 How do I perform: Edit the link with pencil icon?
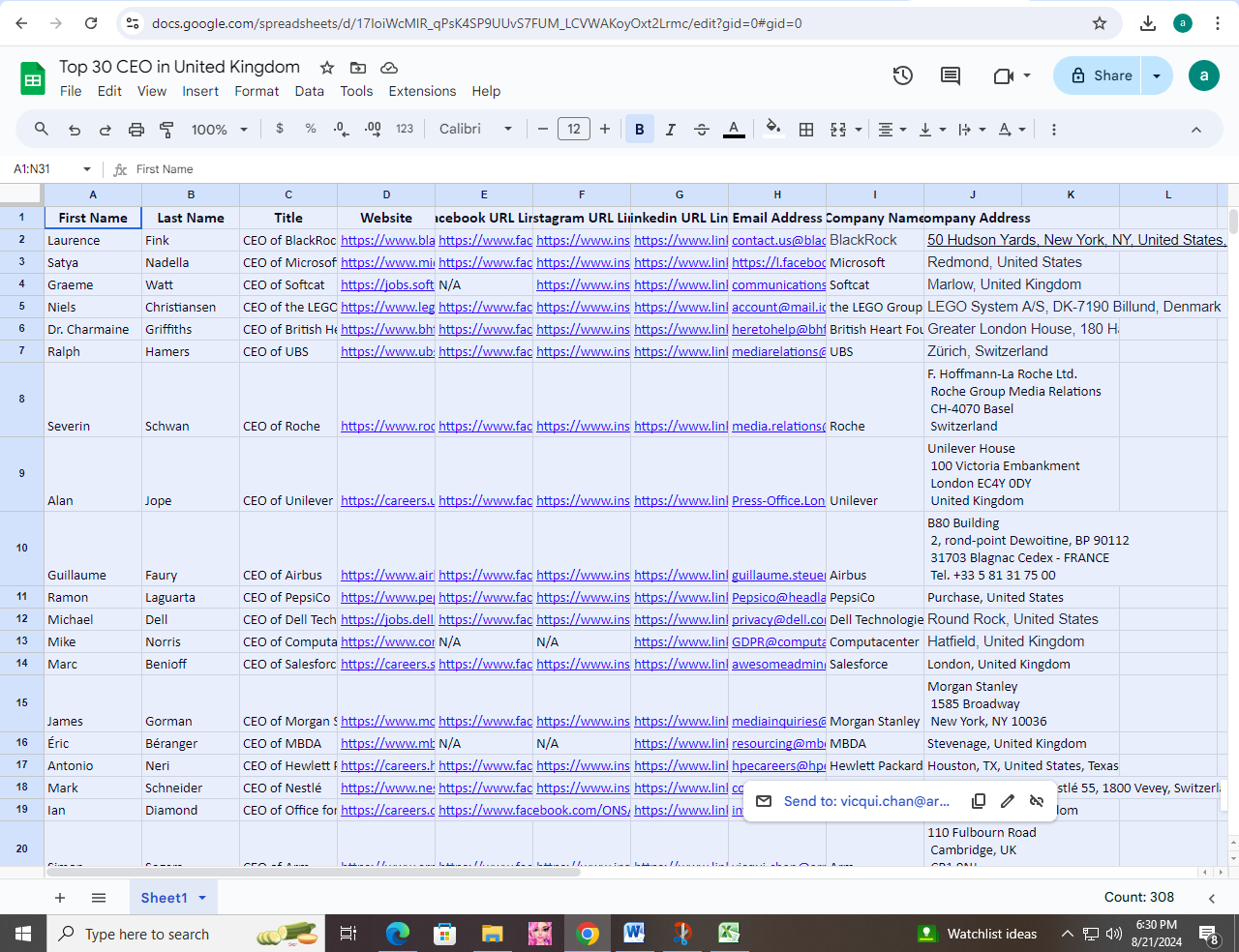pos(1008,801)
